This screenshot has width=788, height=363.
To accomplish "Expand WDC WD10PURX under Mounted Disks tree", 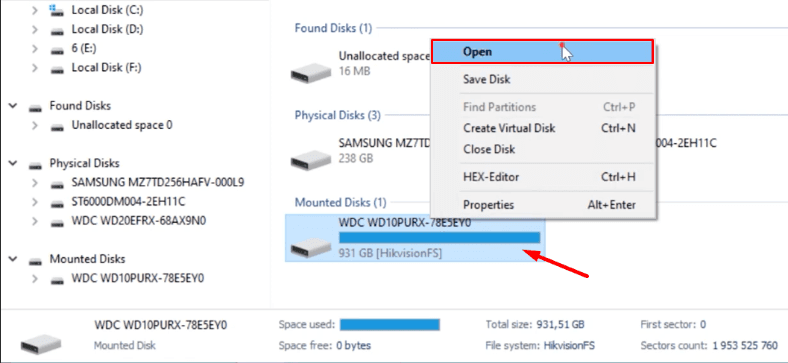I will pyautogui.click(x=35, y=279).
